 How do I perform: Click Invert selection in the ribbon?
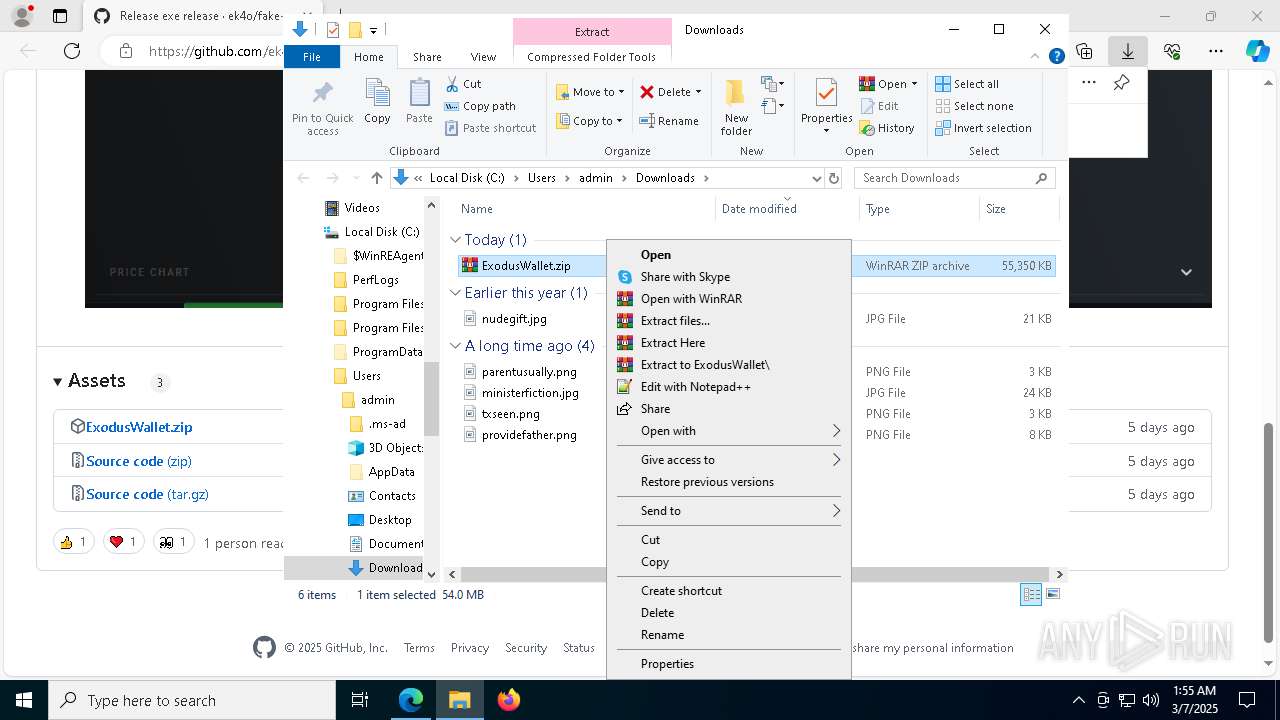click(x=983, y=128)
